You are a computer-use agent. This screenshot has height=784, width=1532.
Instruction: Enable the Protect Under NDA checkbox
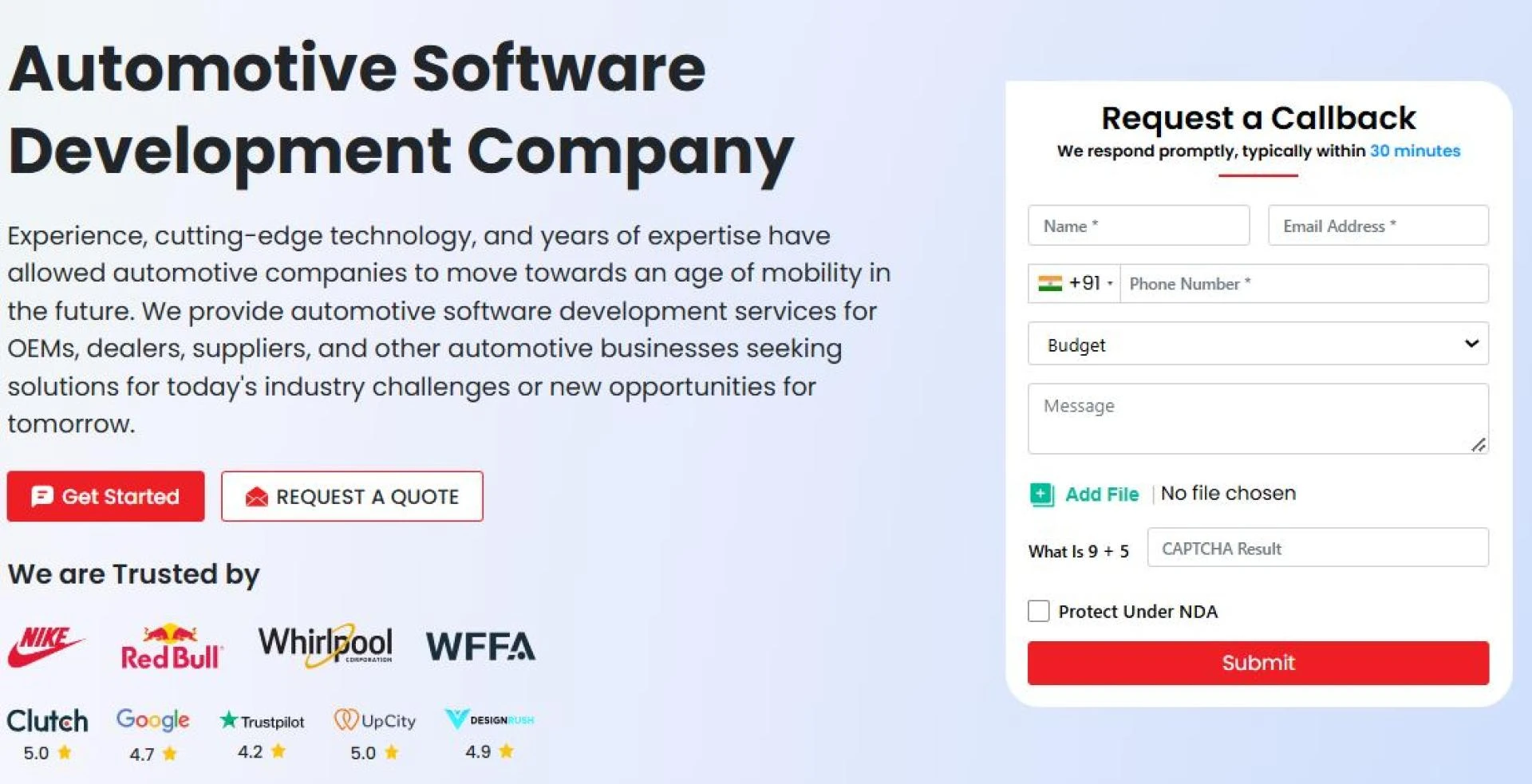pyautogui.click(x=1039, y=611)
